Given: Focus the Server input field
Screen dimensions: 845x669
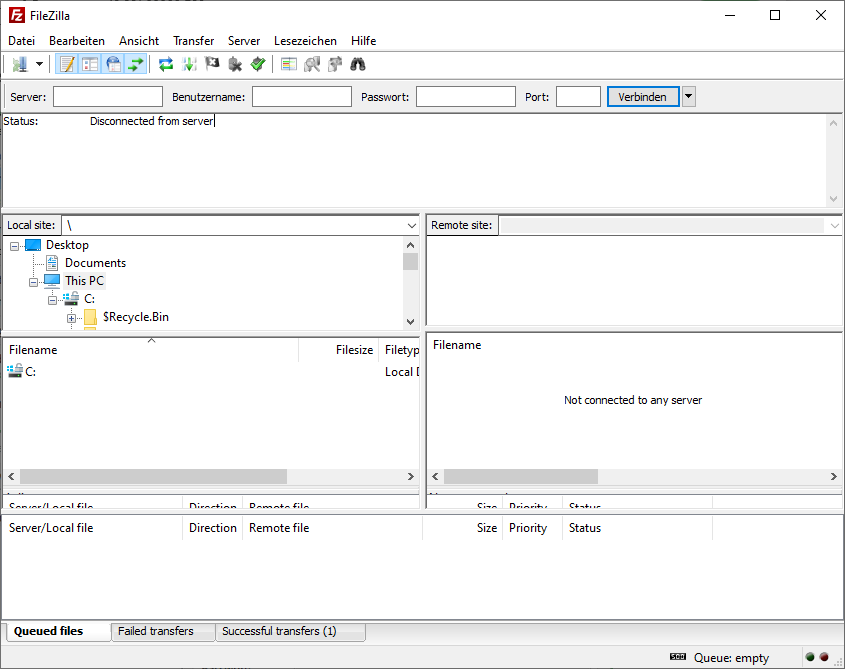Looking at the screenshot, I should 108,97.
